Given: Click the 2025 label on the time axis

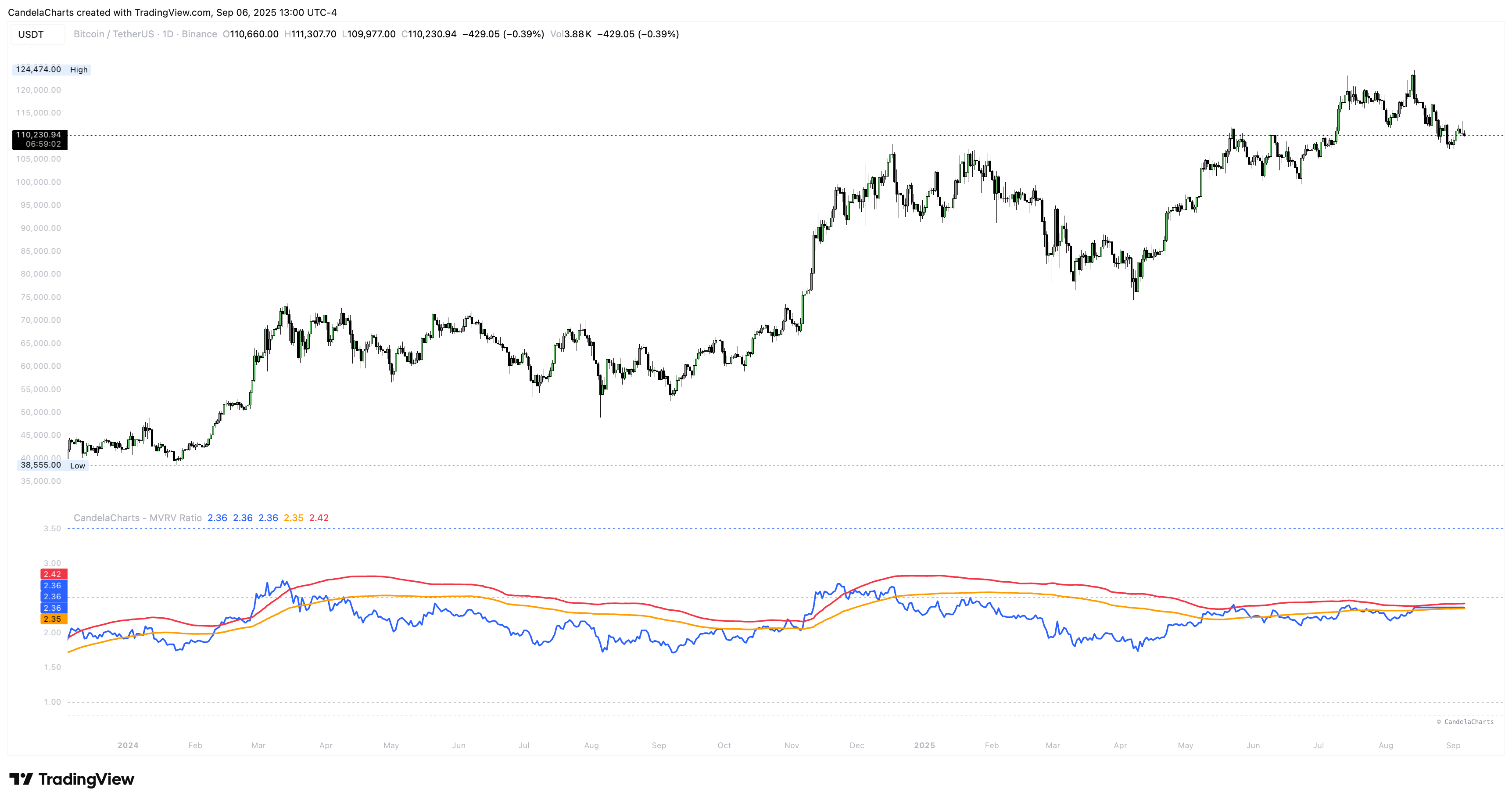Looking at the screenshot, I should 924,745.
